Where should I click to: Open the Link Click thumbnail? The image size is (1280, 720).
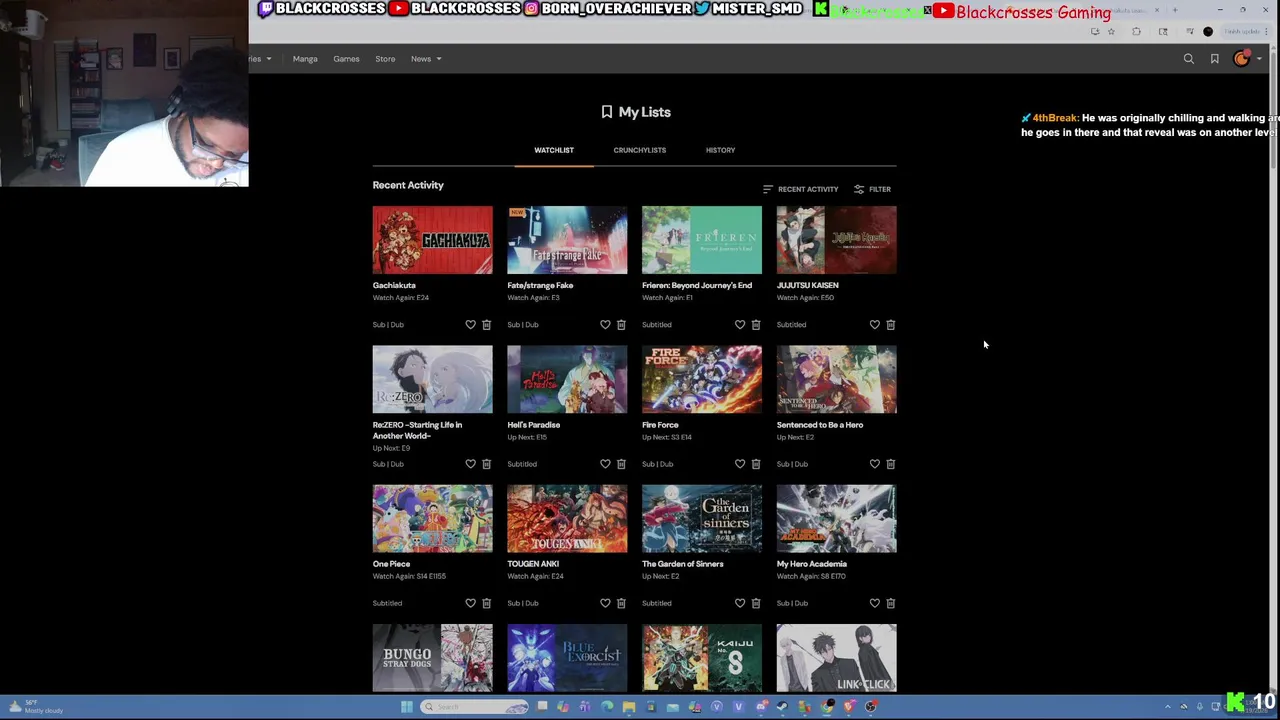pos(837,658)
